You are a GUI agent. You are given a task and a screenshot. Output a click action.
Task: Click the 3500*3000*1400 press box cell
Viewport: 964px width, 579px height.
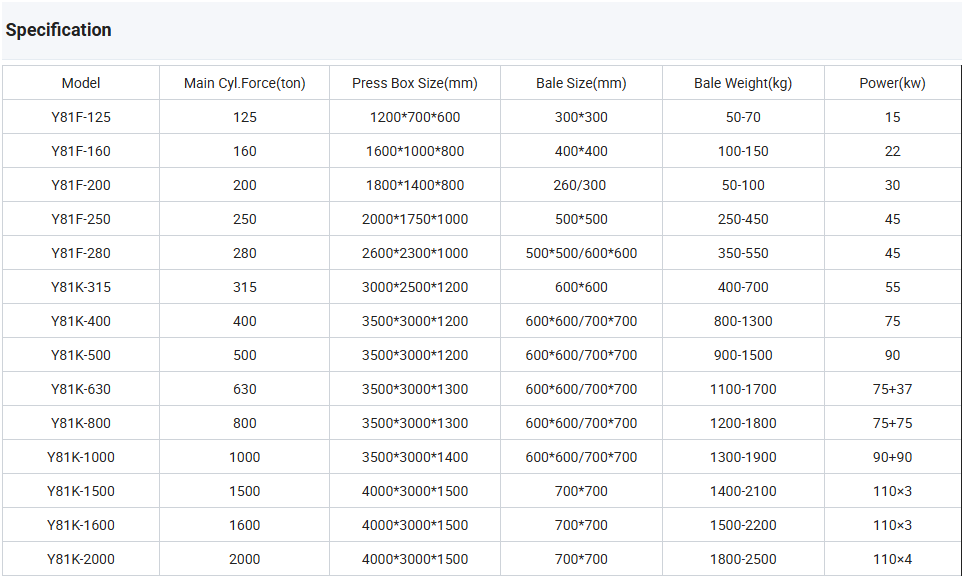coord(414,457)
